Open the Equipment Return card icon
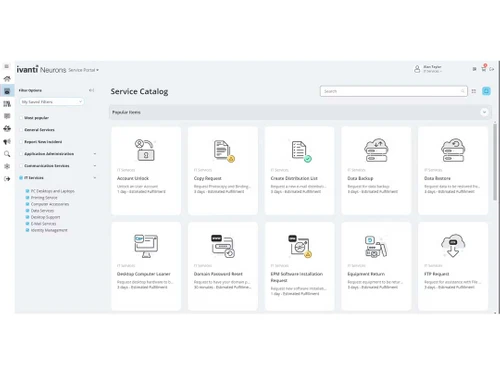This screenshot has width=500, height=375. coord(376,246)
